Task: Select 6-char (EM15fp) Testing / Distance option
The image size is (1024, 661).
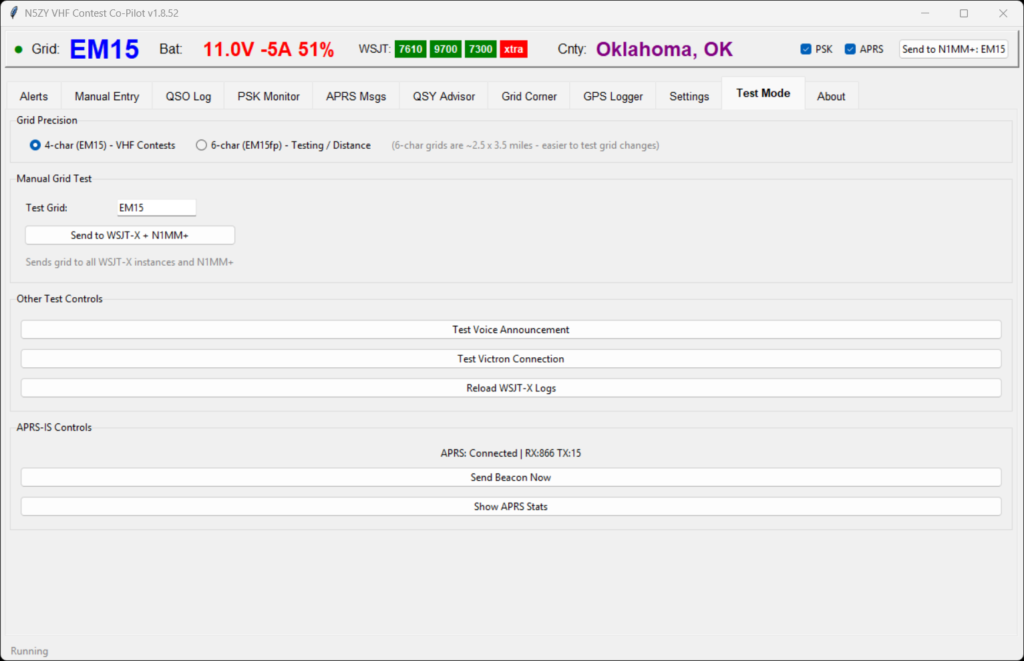Action: pos(202,145)
